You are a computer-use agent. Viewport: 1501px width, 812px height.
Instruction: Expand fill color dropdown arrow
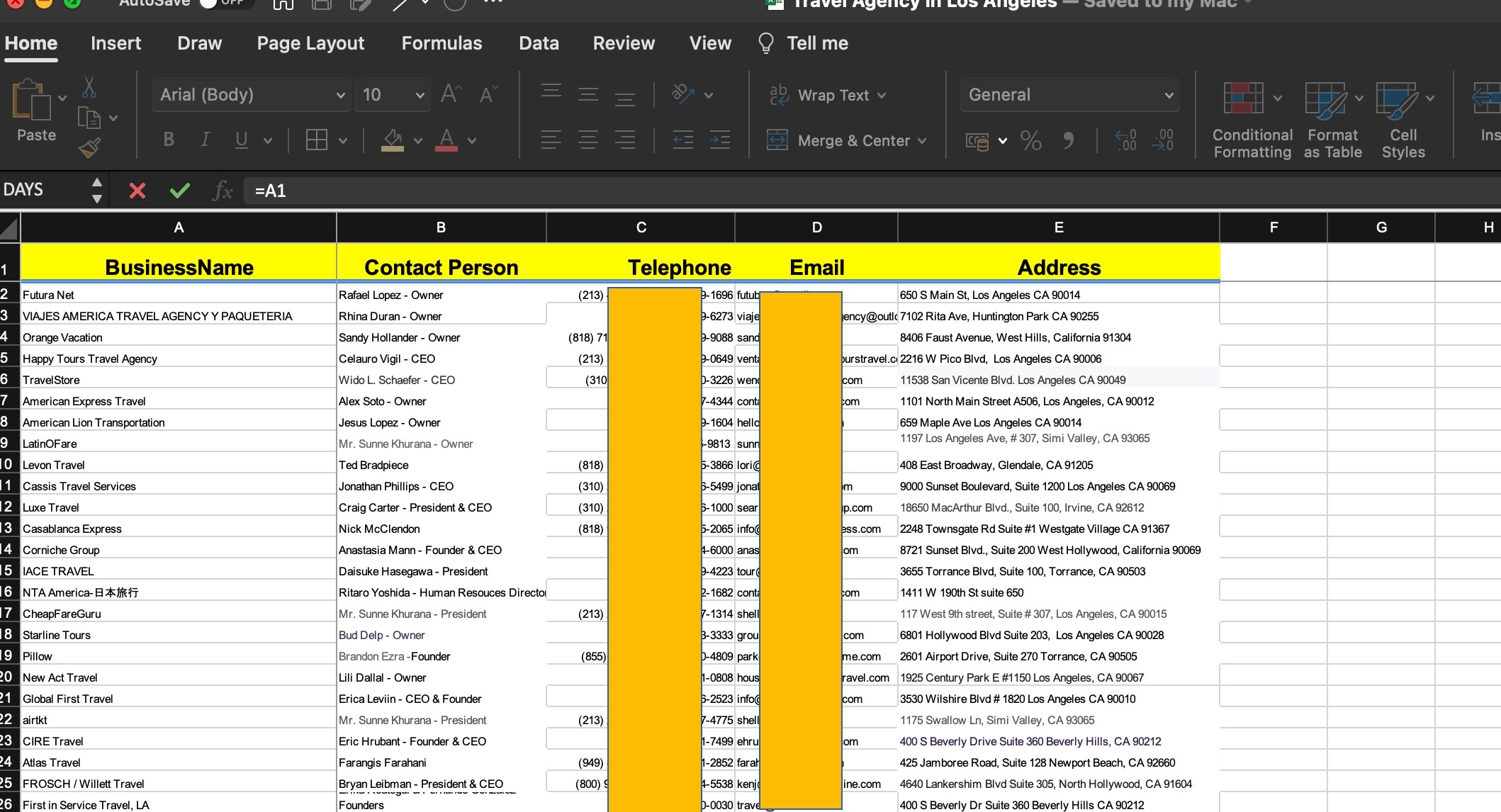(418, 140)
